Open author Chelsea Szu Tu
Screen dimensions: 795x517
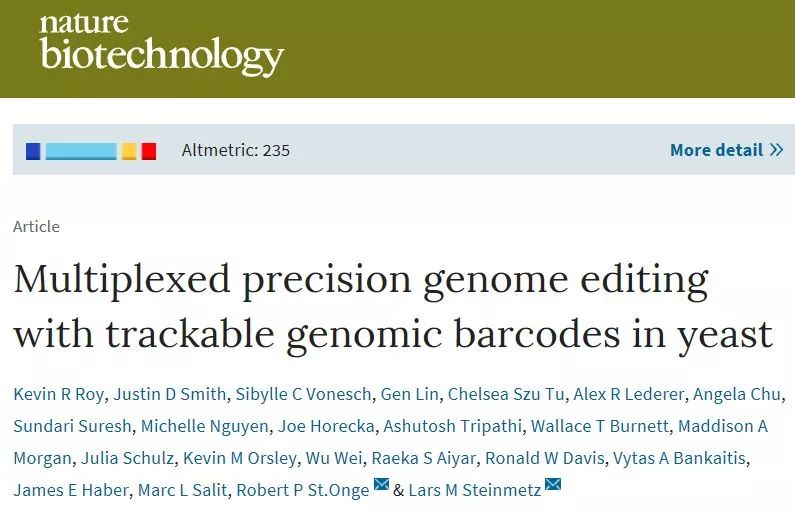[506, 394]
